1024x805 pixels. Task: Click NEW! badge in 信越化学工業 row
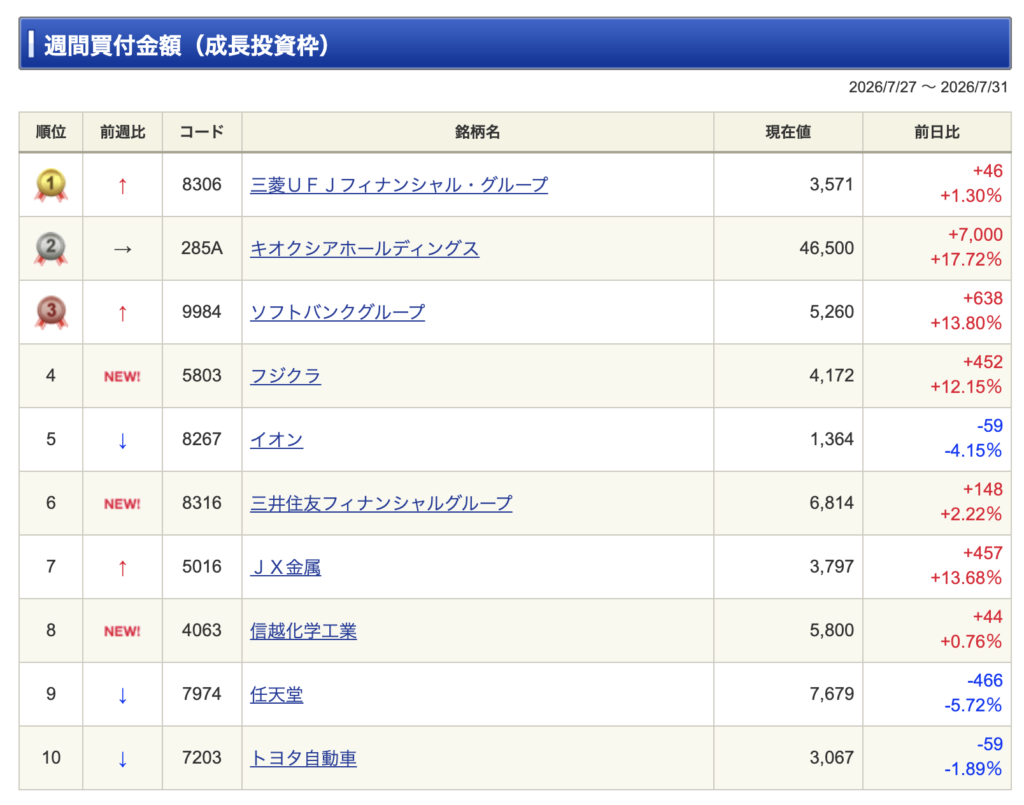coord(122,631)
